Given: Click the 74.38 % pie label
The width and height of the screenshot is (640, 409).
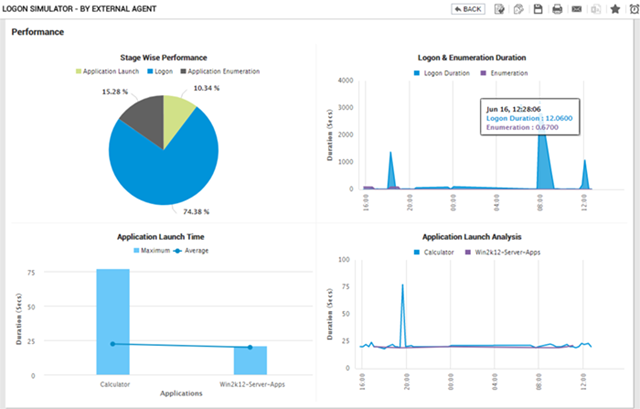Looking at the screenshot, I should tap(196, 212).
